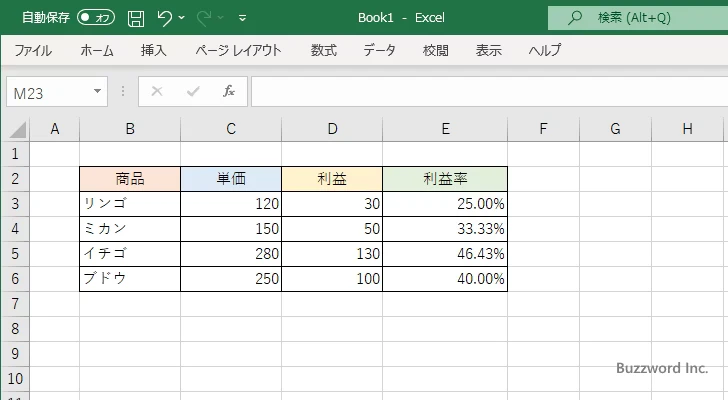Click the Insert Function fx icon

[x=229, y=91]
